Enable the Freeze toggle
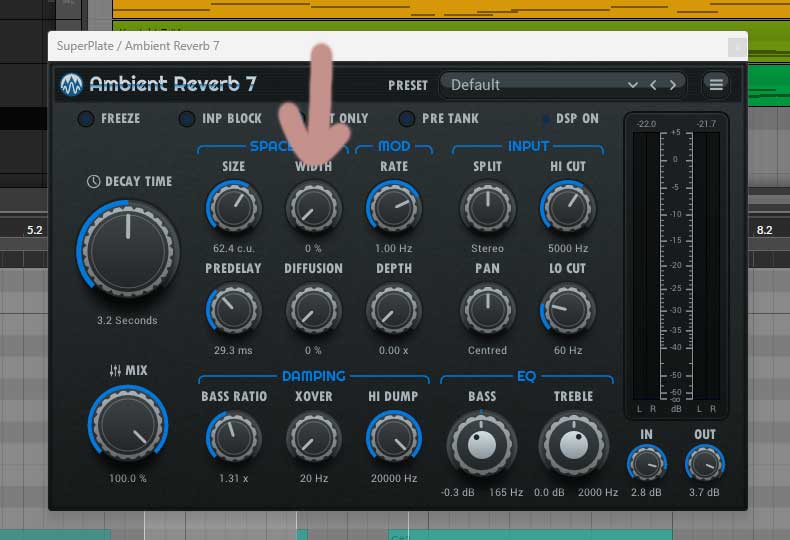790x540 pixels. click(86, 119)
